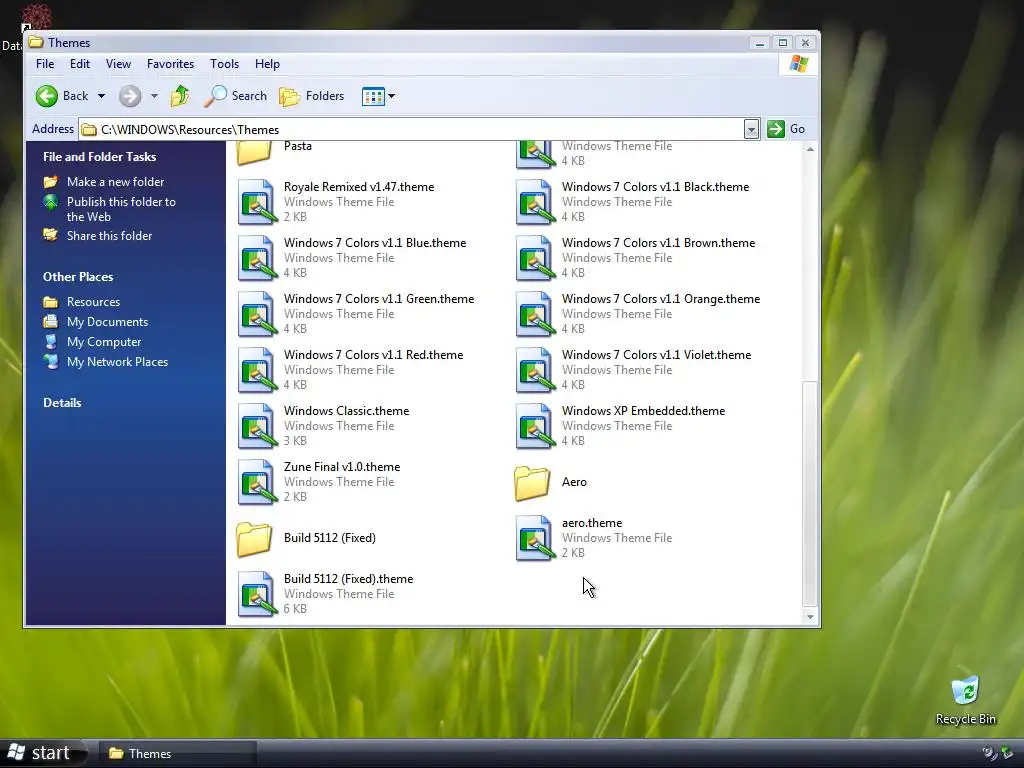Select Windows 7 Colors v1.1 Green.theme icon

[x=255, y=315]
